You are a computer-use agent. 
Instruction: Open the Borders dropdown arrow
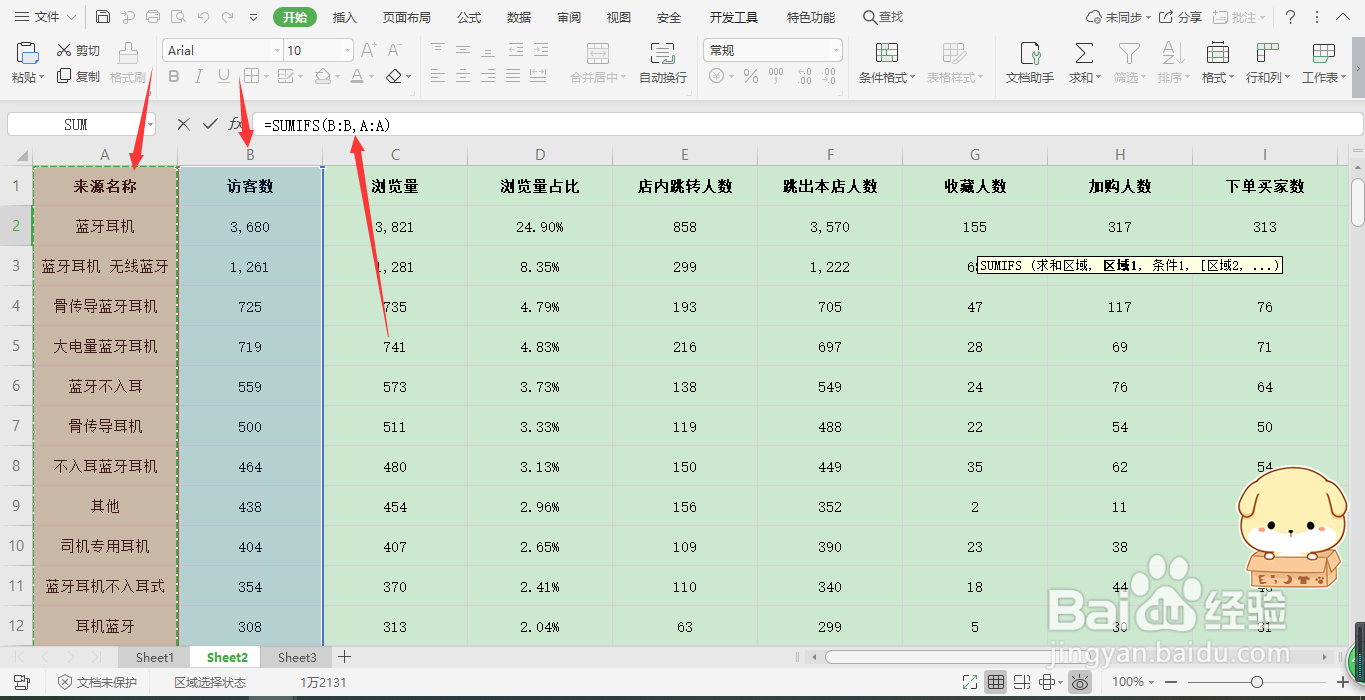coord(266,76)
